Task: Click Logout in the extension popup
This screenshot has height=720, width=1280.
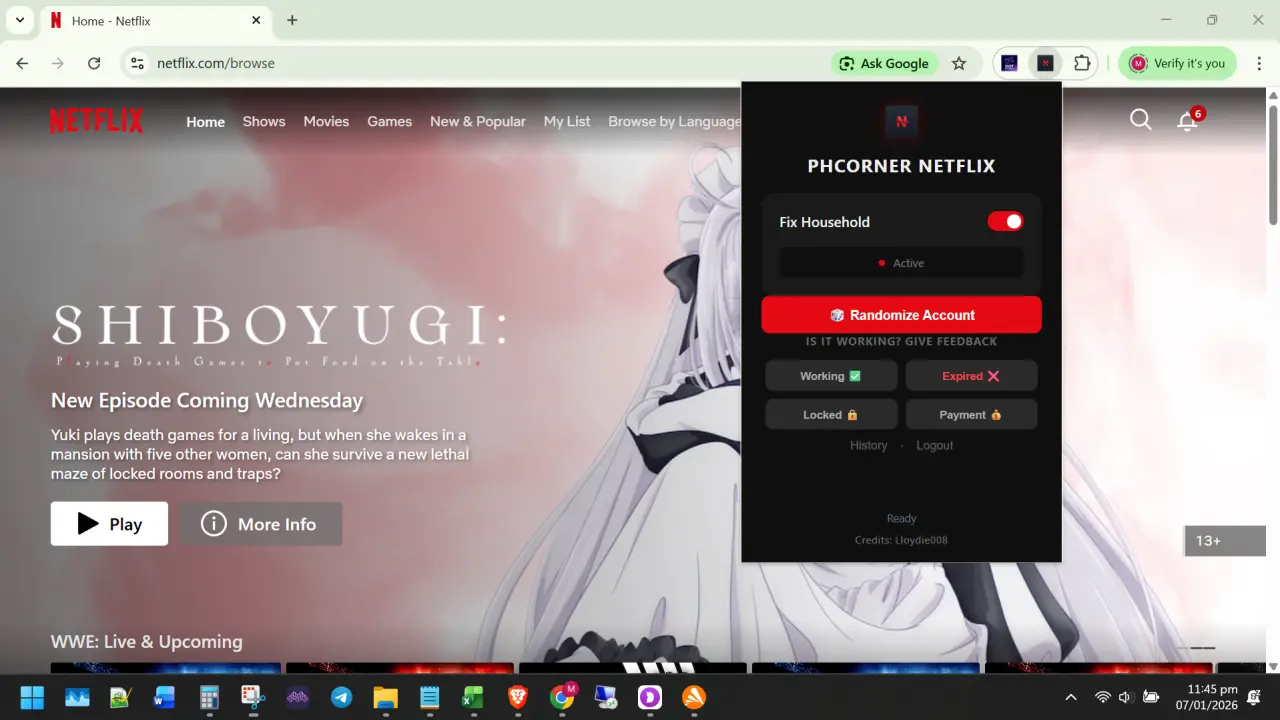Action: [934, 446]
